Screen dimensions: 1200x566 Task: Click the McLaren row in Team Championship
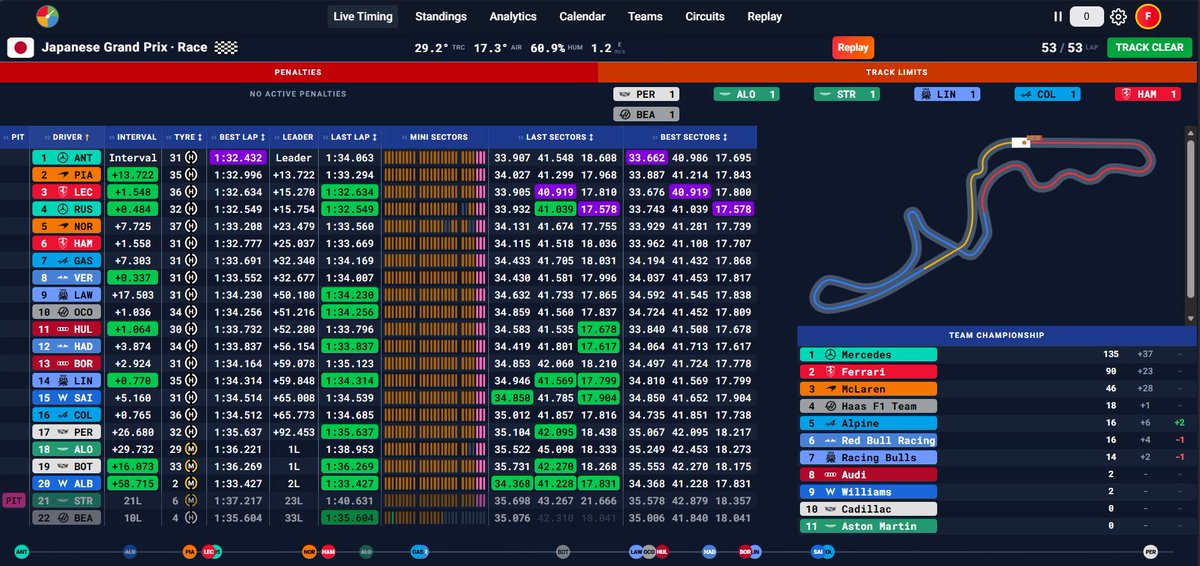pyautogui.click(x=995, y=389)
